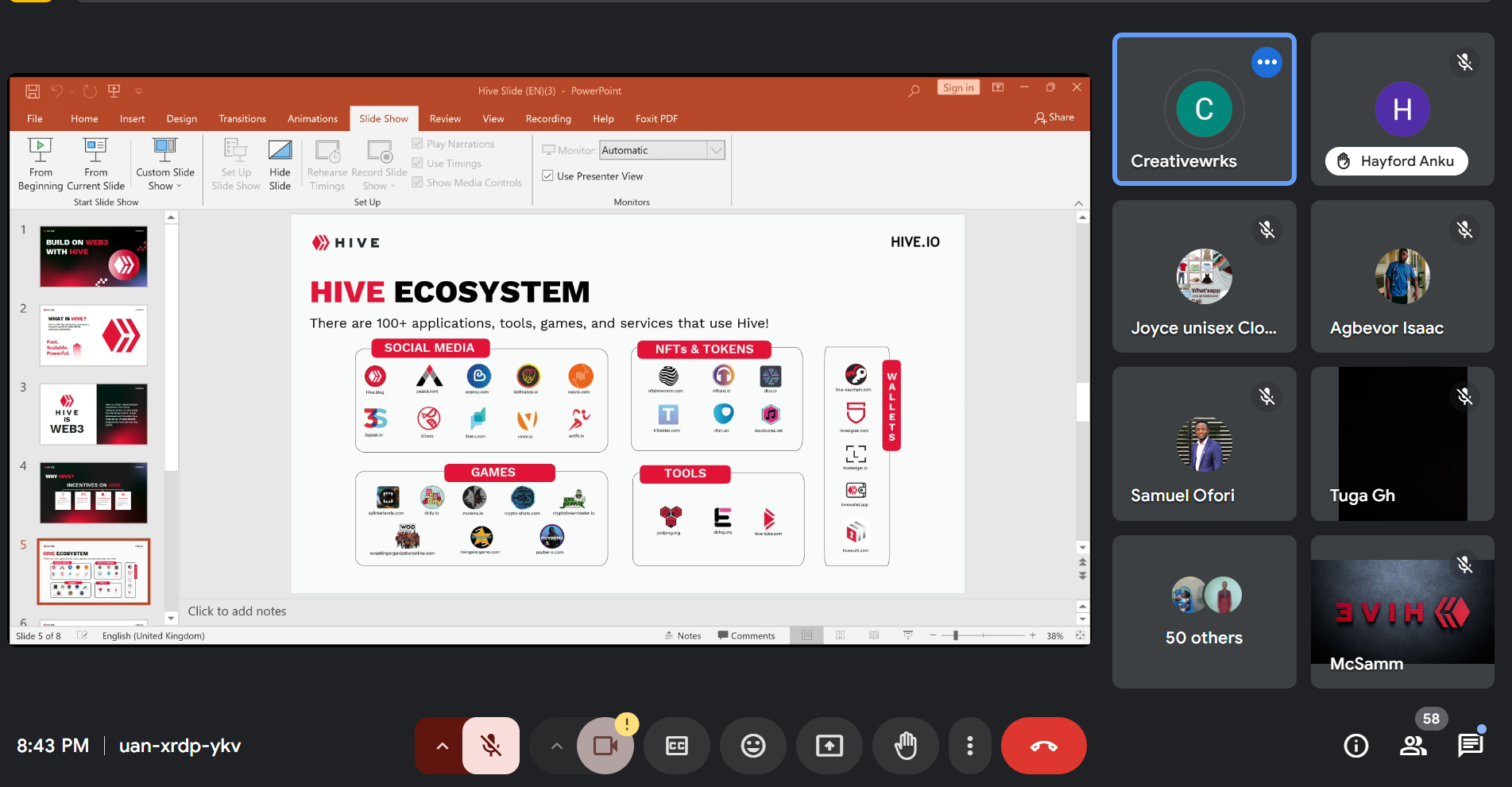Click zoom in plus button

[x=1033, y=635]
